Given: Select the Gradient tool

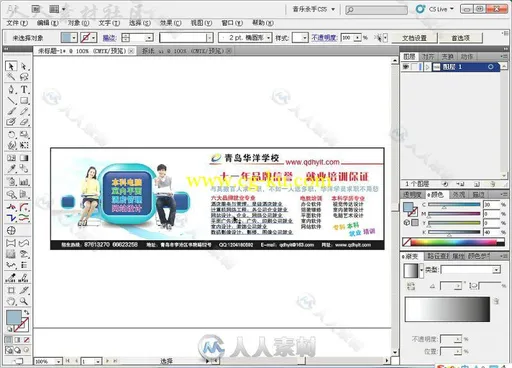Looking at the screenshot, I should (24, 158).
